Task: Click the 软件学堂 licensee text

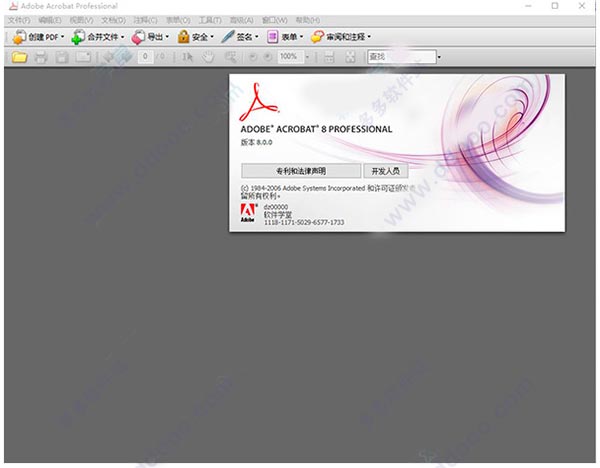Action: click(277, 215)
